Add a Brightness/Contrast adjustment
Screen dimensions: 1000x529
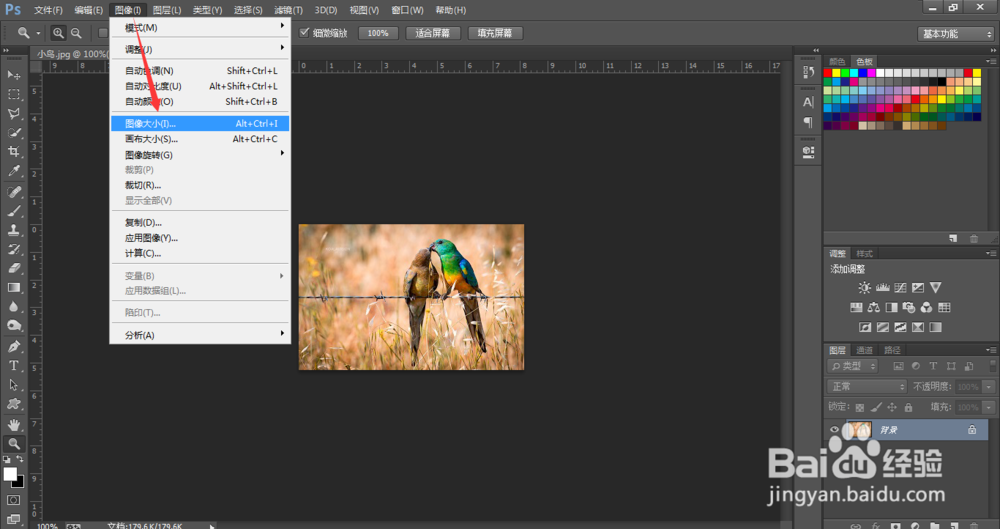pos(864,288)
